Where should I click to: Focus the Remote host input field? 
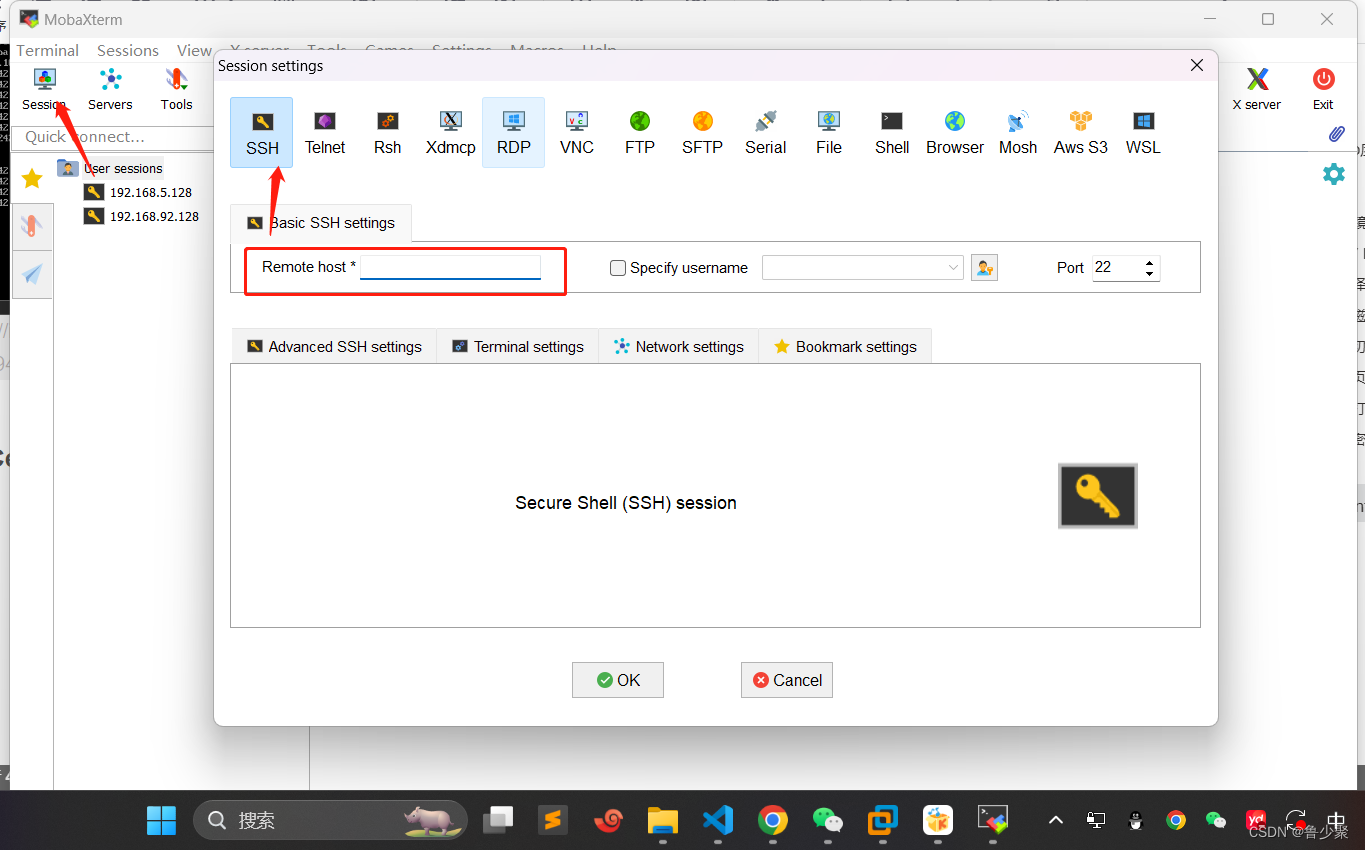pyautogui.click(x=450, y=267)
